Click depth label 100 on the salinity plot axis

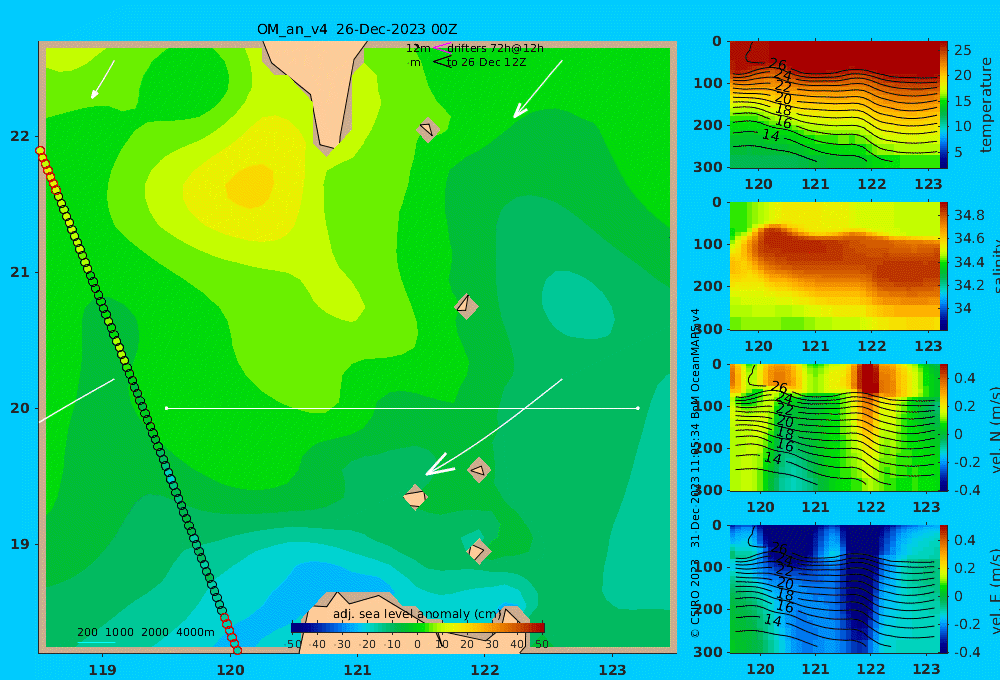point(708,244)
